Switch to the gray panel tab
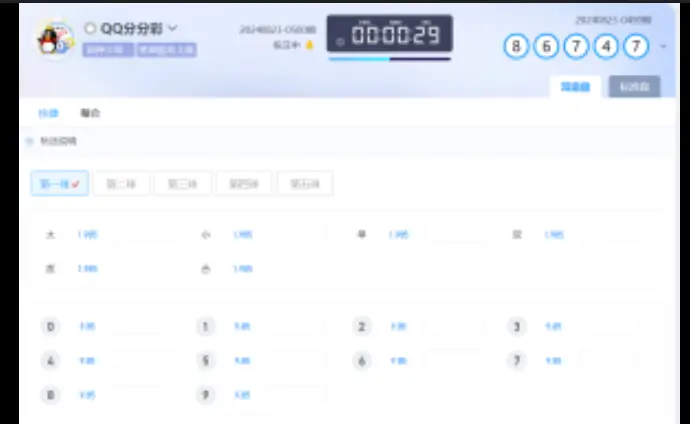 pyautogui.click(x=634, y=87)
